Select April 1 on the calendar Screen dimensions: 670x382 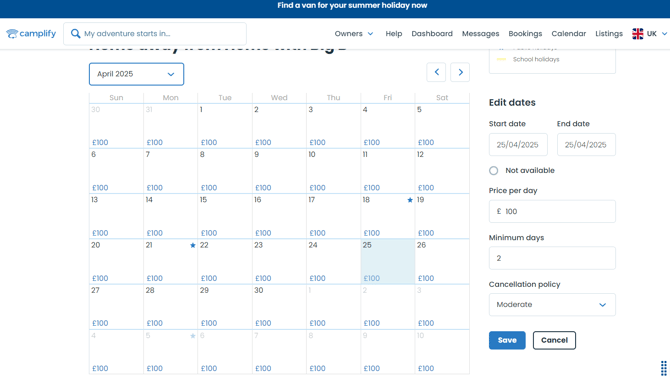pyautogui.click(x=225, y=126)
